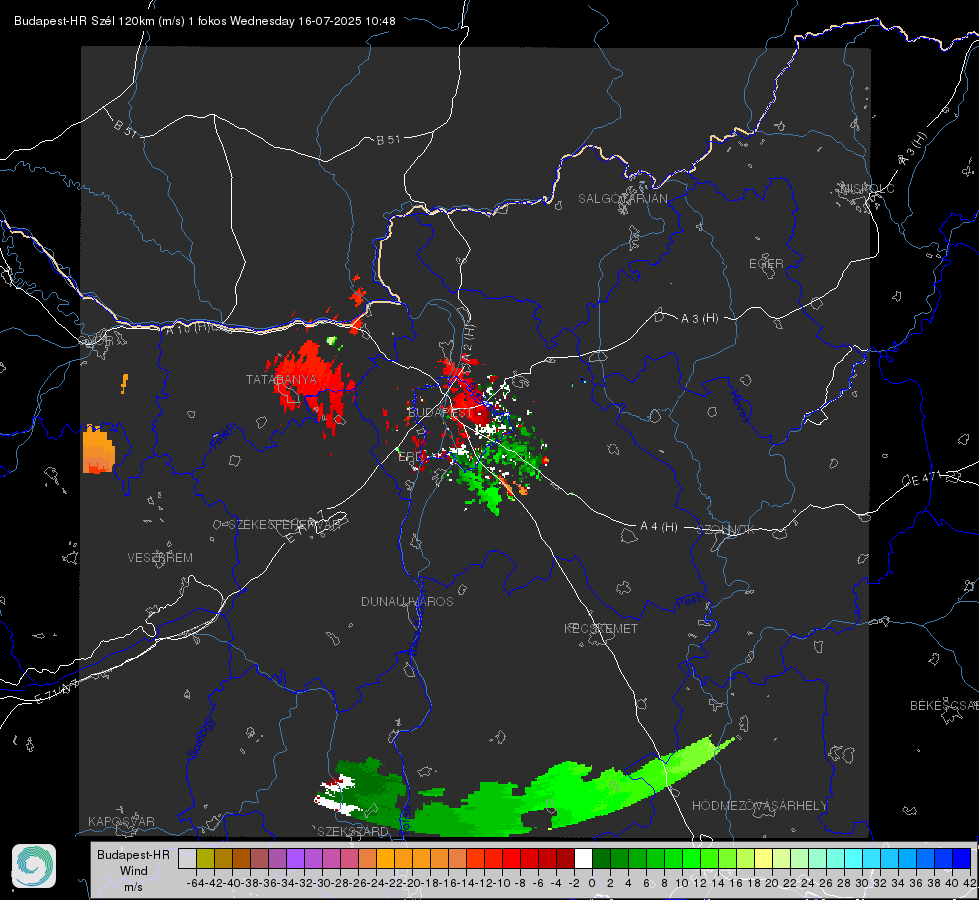
Task: Click the blue 'Heves' county label
Action: pyautogui.click(x=740, y=407)
